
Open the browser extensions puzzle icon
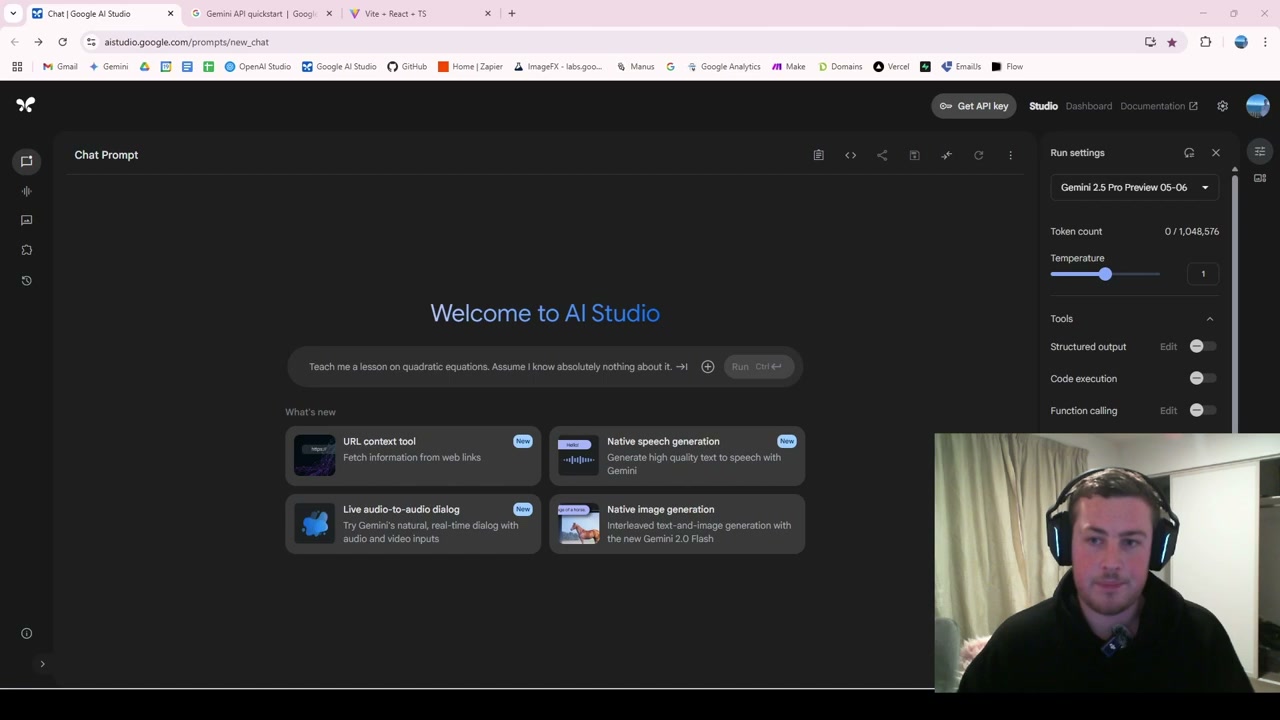click(1205, 42)
